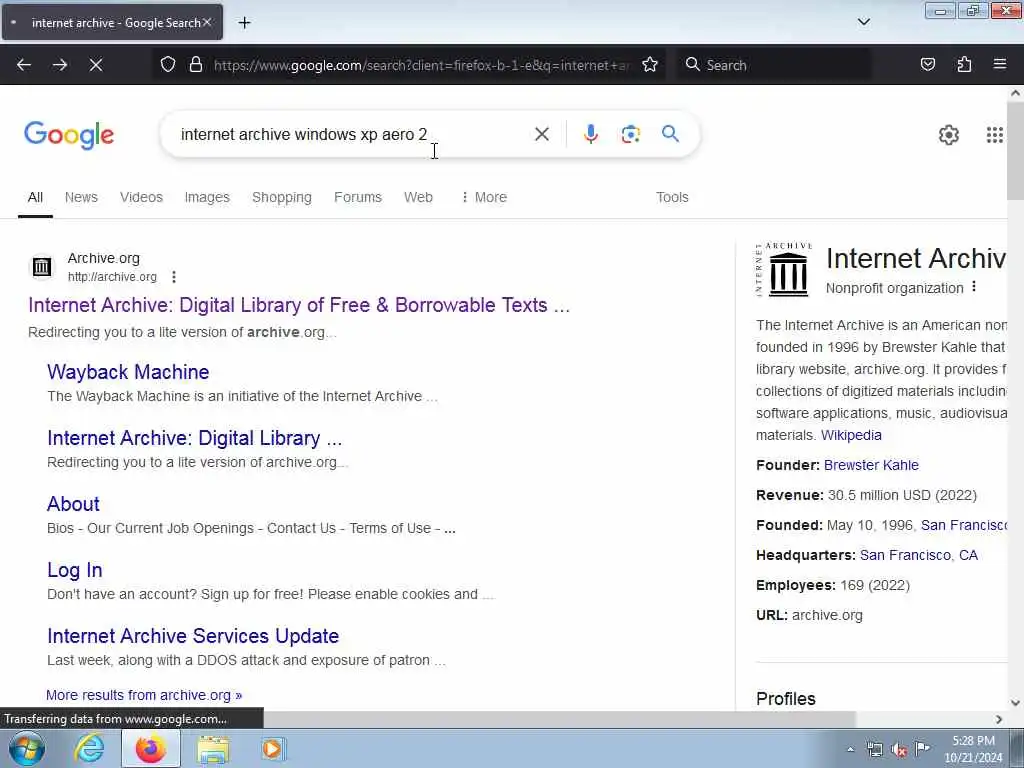Open the Action Center flag icon
Image resolution: width=1024 pixels, height=768 pixels.
pyautogui.click(x=922, y=749)
